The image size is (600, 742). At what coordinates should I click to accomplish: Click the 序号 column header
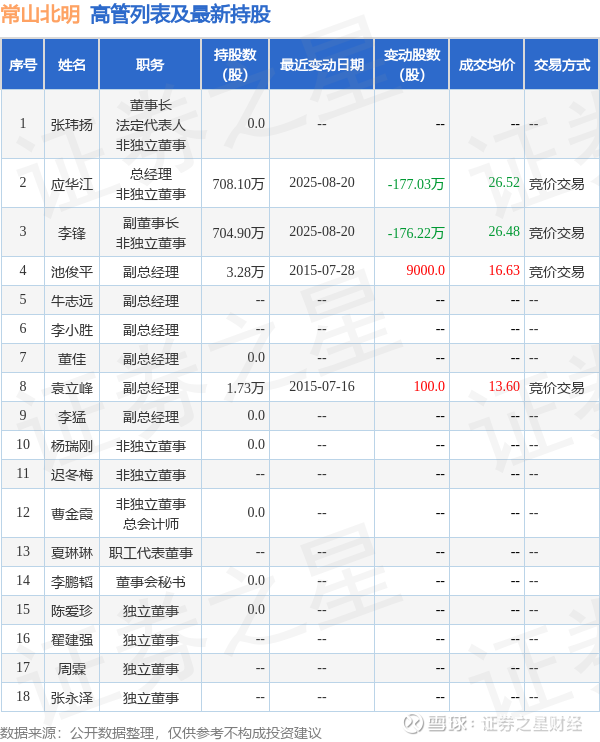tap(23, 64)
